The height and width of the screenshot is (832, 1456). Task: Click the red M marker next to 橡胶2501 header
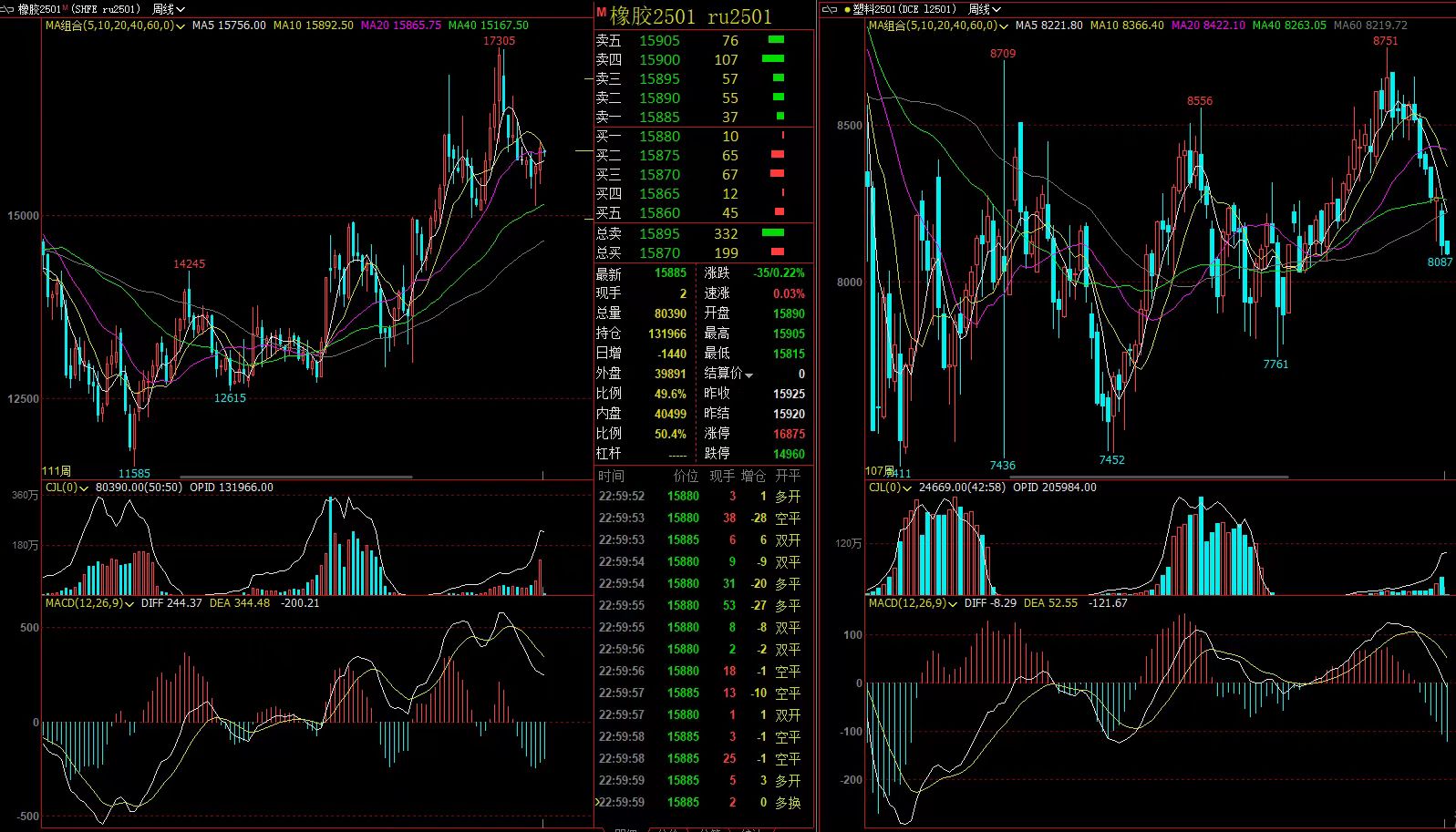pyautogui.click(x=601, y=13)
